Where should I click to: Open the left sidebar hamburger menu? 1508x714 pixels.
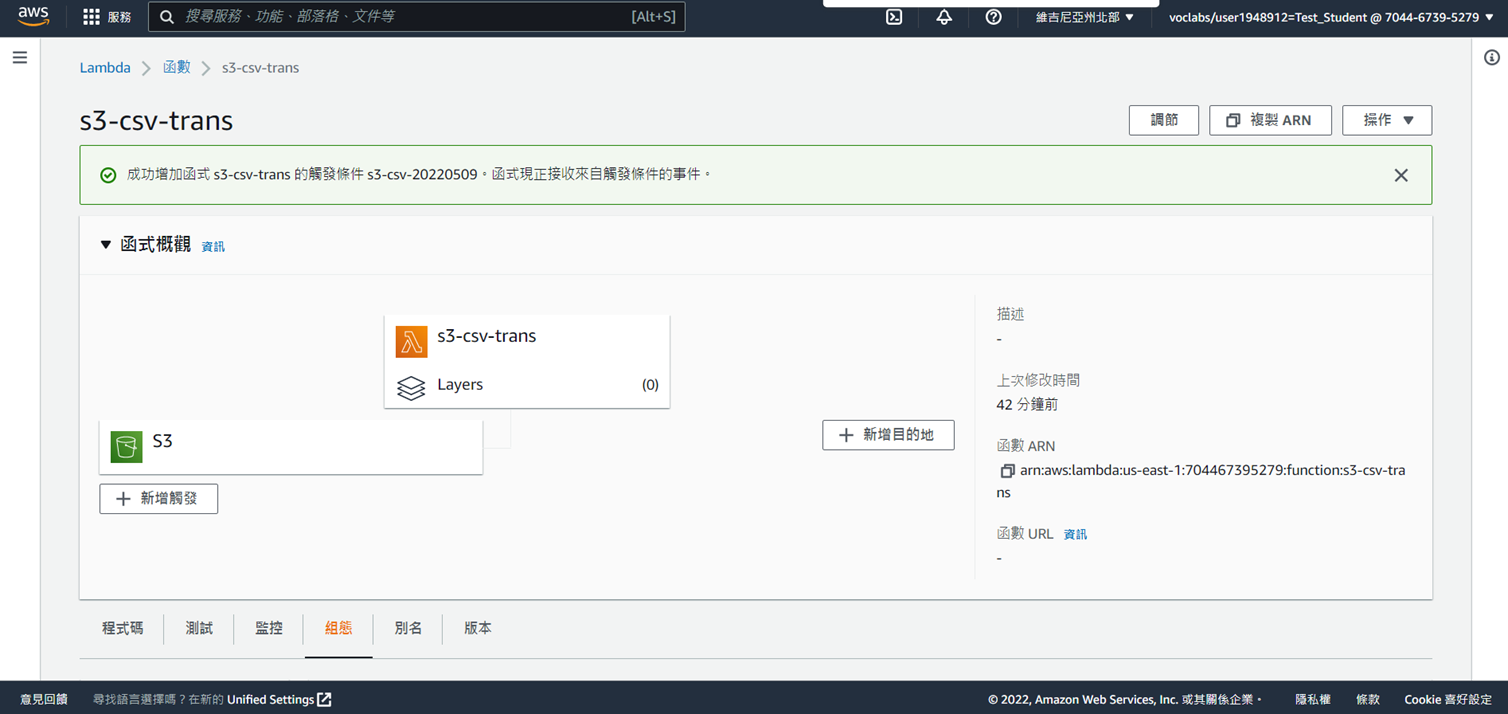[19, 57]
